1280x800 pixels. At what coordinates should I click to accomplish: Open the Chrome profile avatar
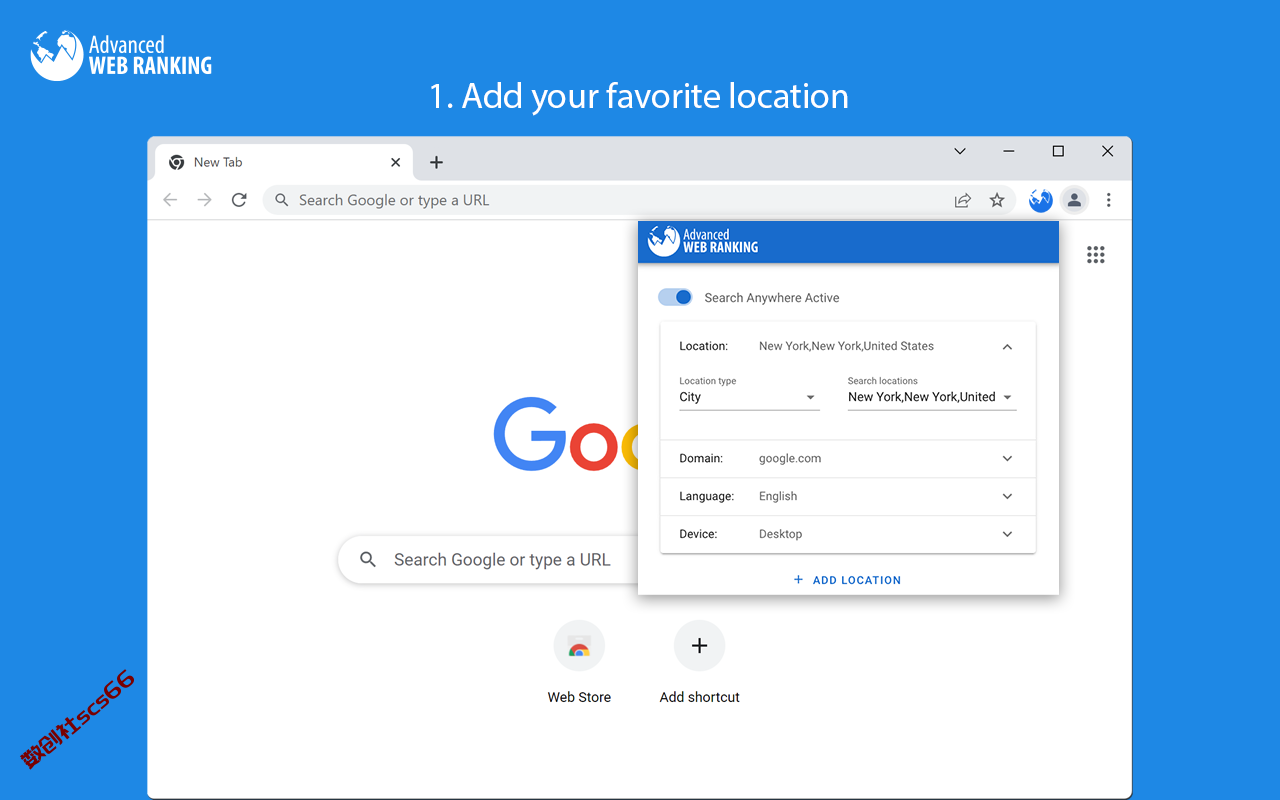click(1074, 200)
